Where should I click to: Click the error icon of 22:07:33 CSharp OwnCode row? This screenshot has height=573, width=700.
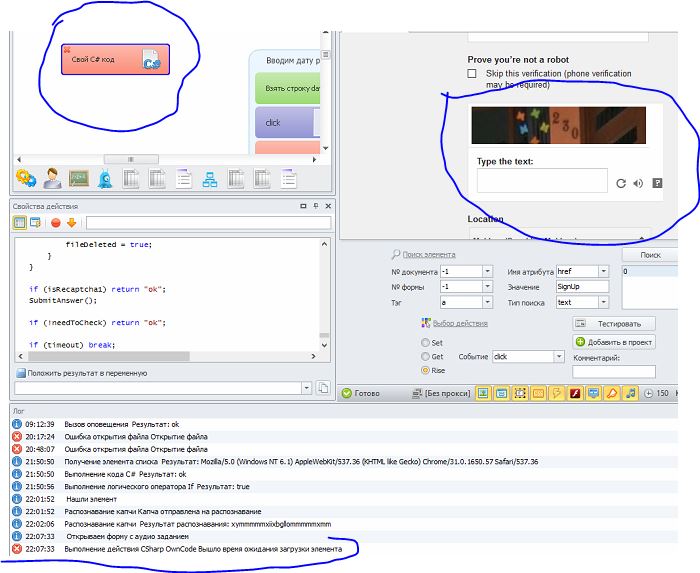coord(17,549)
